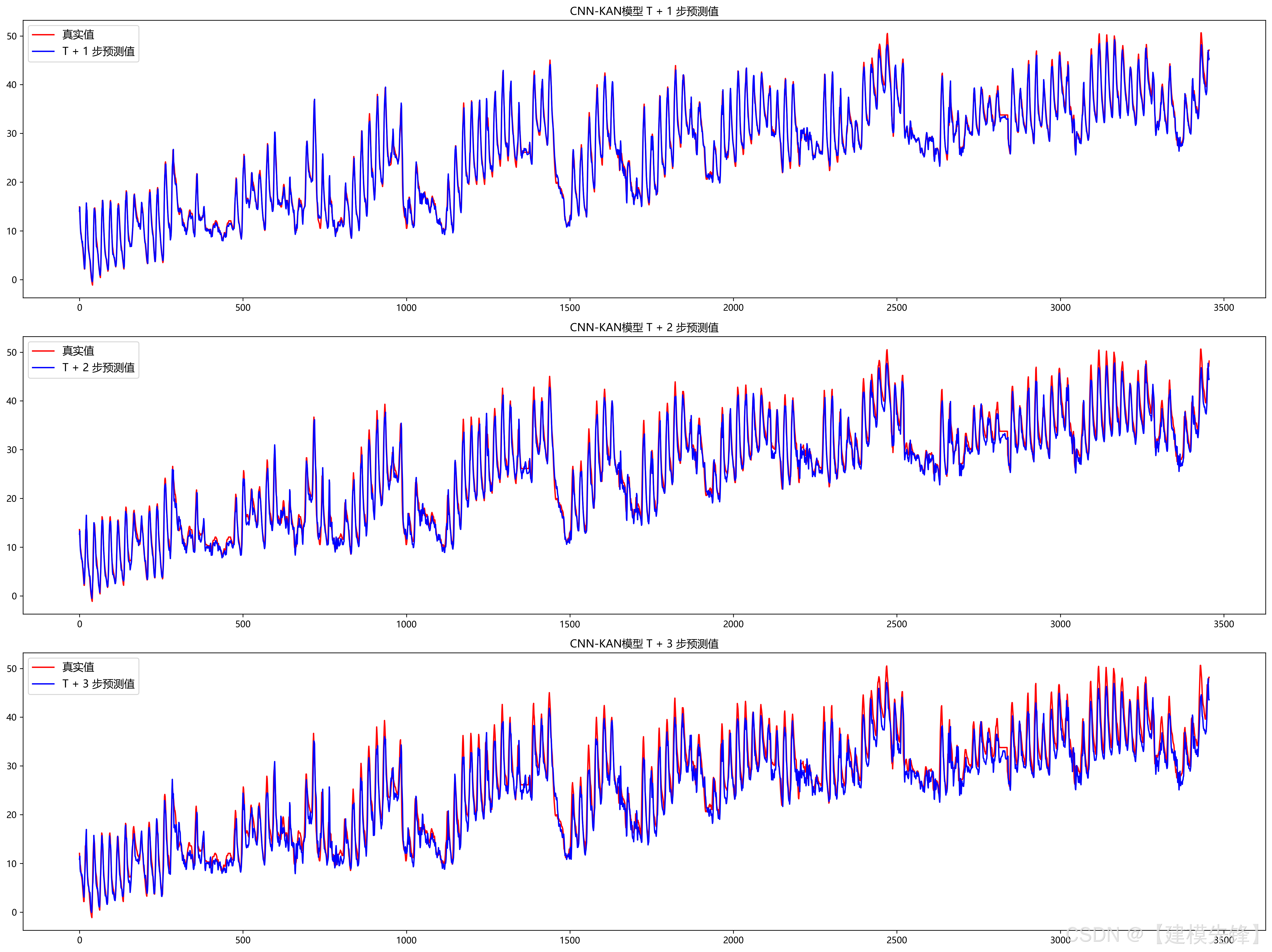Click y-axis label 0 in T + 1 chart

coord(14,280)
